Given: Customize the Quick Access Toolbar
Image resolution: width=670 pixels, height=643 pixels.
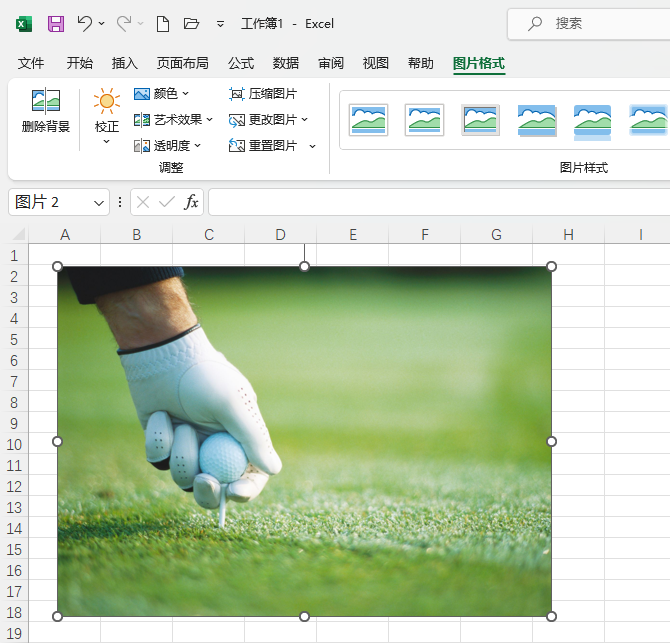Looking at the screenshot, I should (x=220, y=24).
